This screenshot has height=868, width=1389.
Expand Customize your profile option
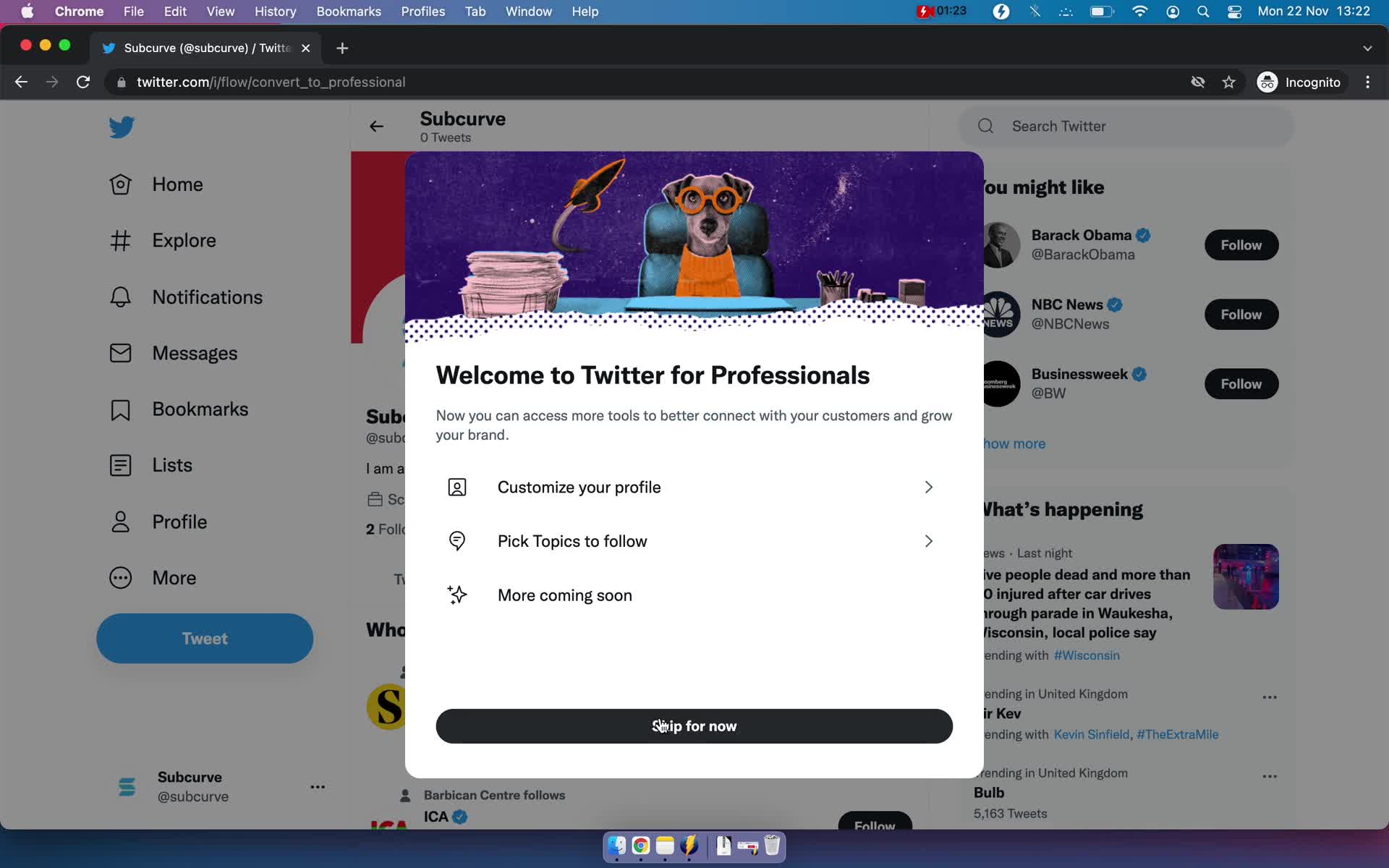pyautogui.click(x=927, y=487)
